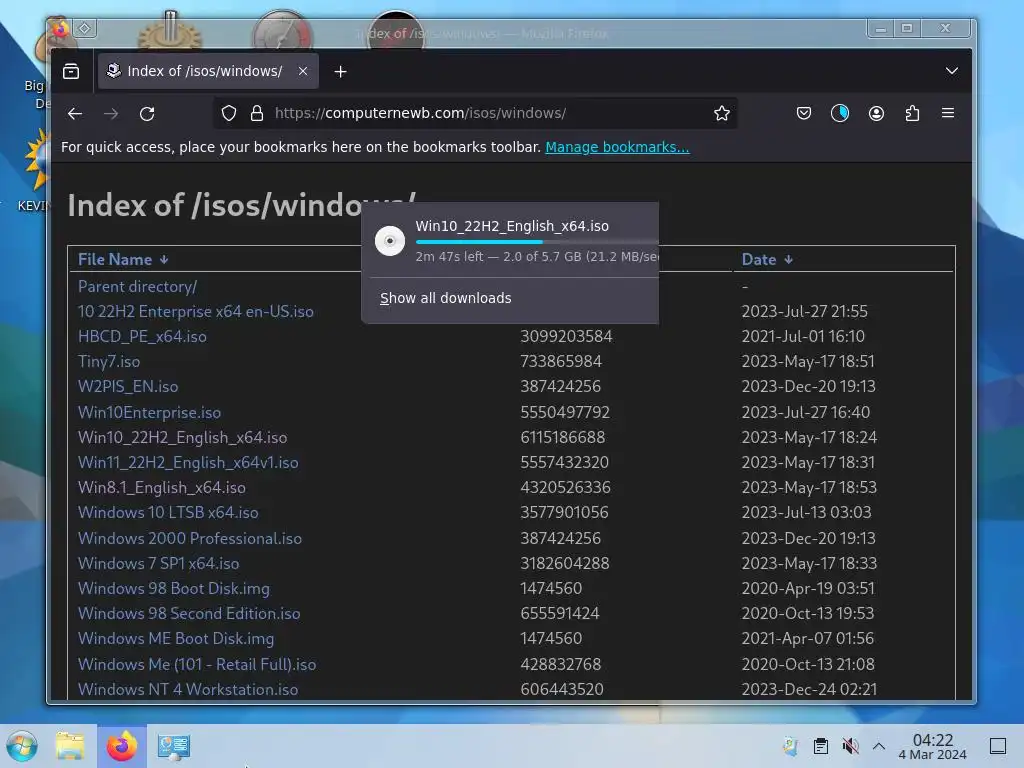Click file size 6115186688
The width and height of the screenshot is (1024, 768).
[x=562, y=438]
